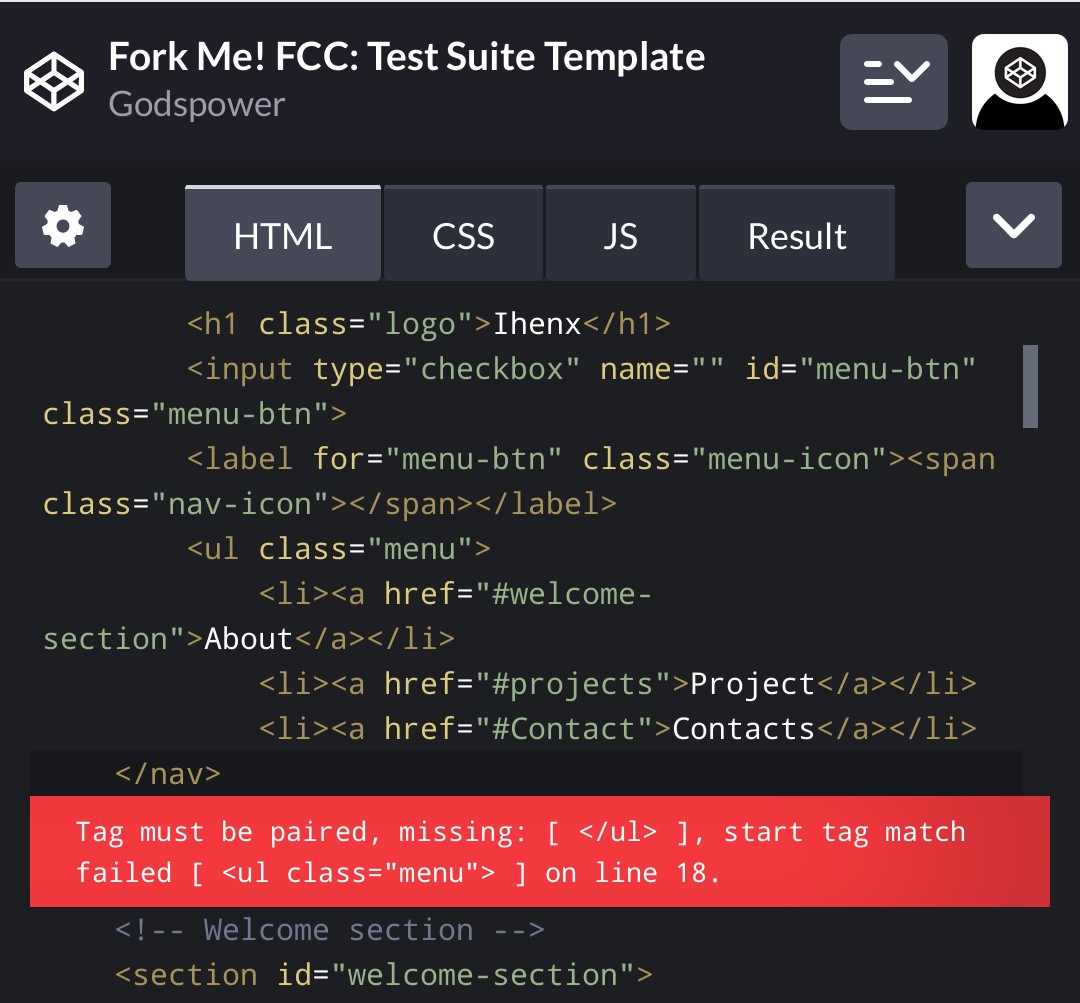
Task: Show the Result tab
Action: coord(796,236)
